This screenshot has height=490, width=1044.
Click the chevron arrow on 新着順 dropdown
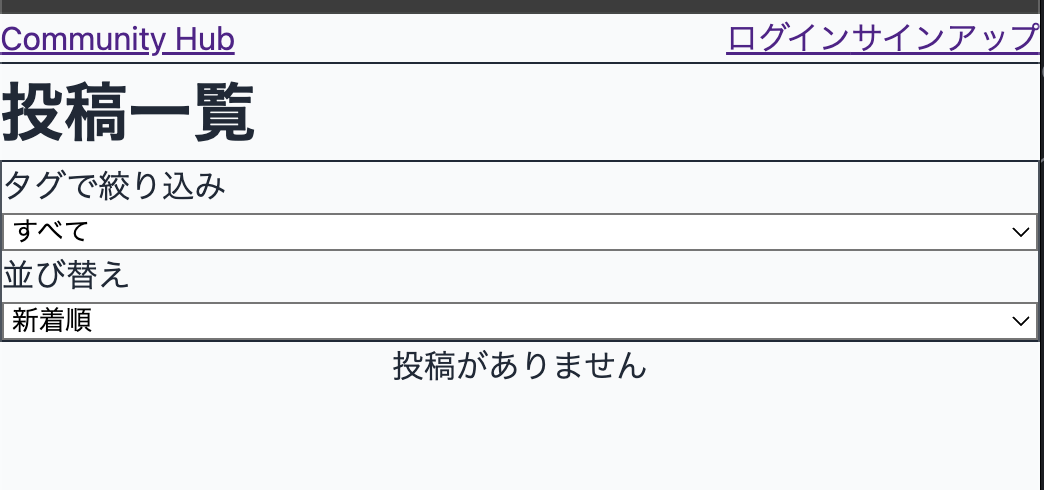point(1021,321)
